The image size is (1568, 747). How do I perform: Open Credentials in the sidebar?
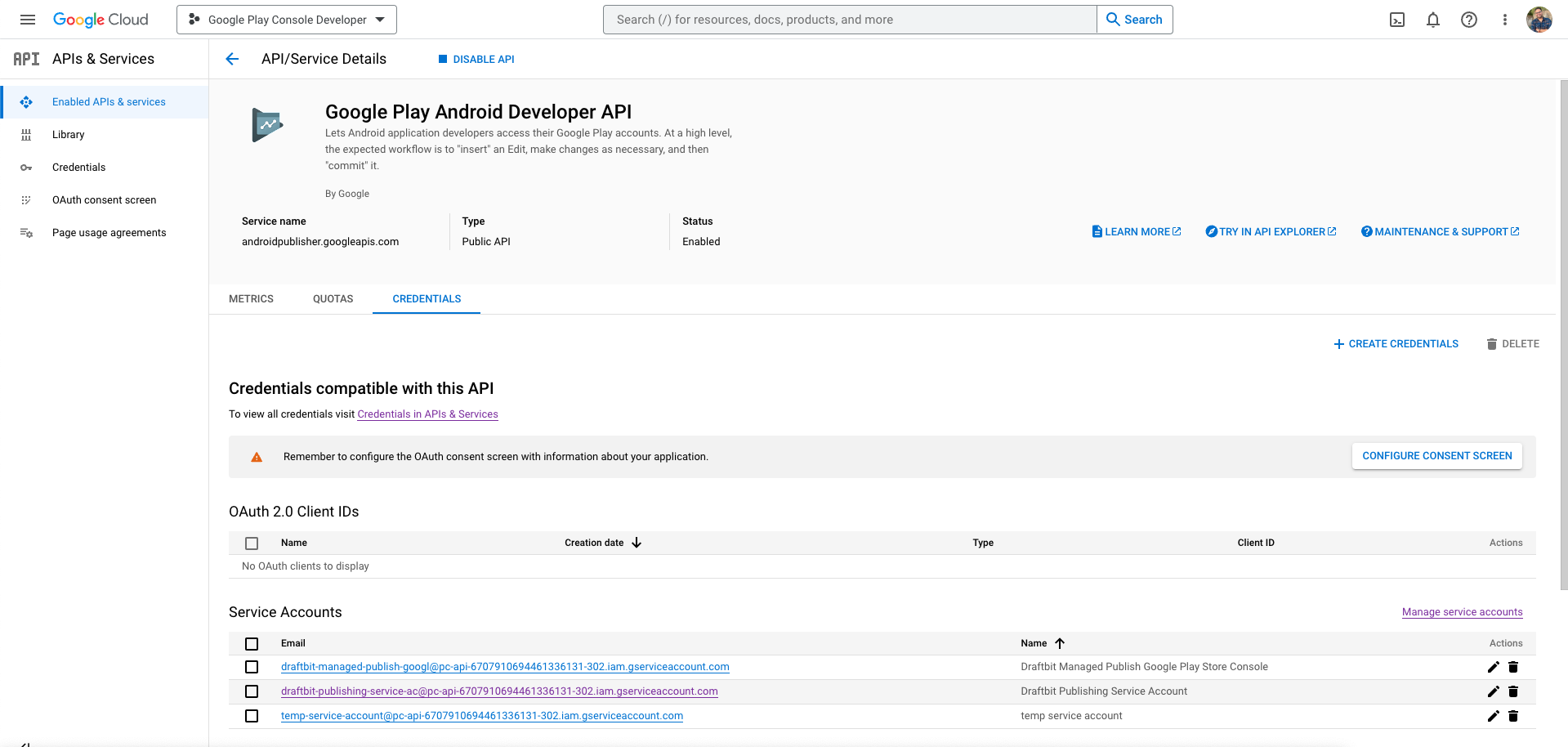[x=105, y=168]
